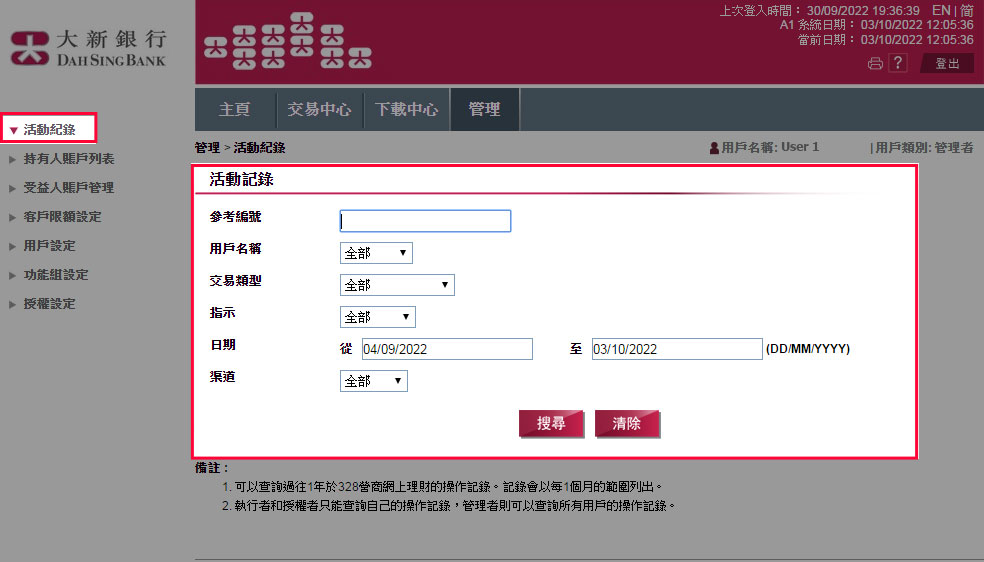Click the printer icon in header

(875, 63)
